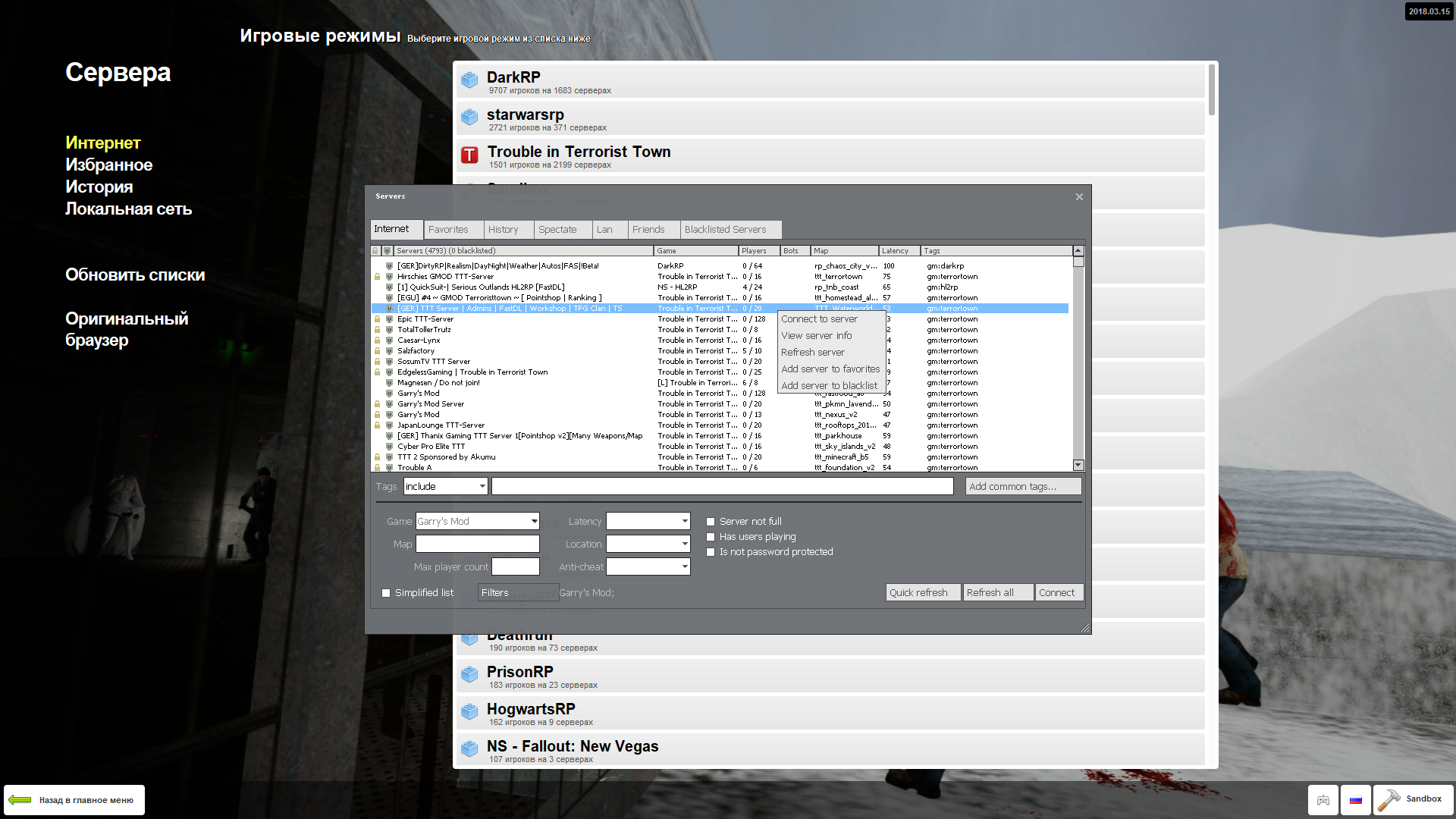1456x819 pixels.
Task: Click the lock icon beside JapanLounge TTT-Server
Action: pos(377,425)
